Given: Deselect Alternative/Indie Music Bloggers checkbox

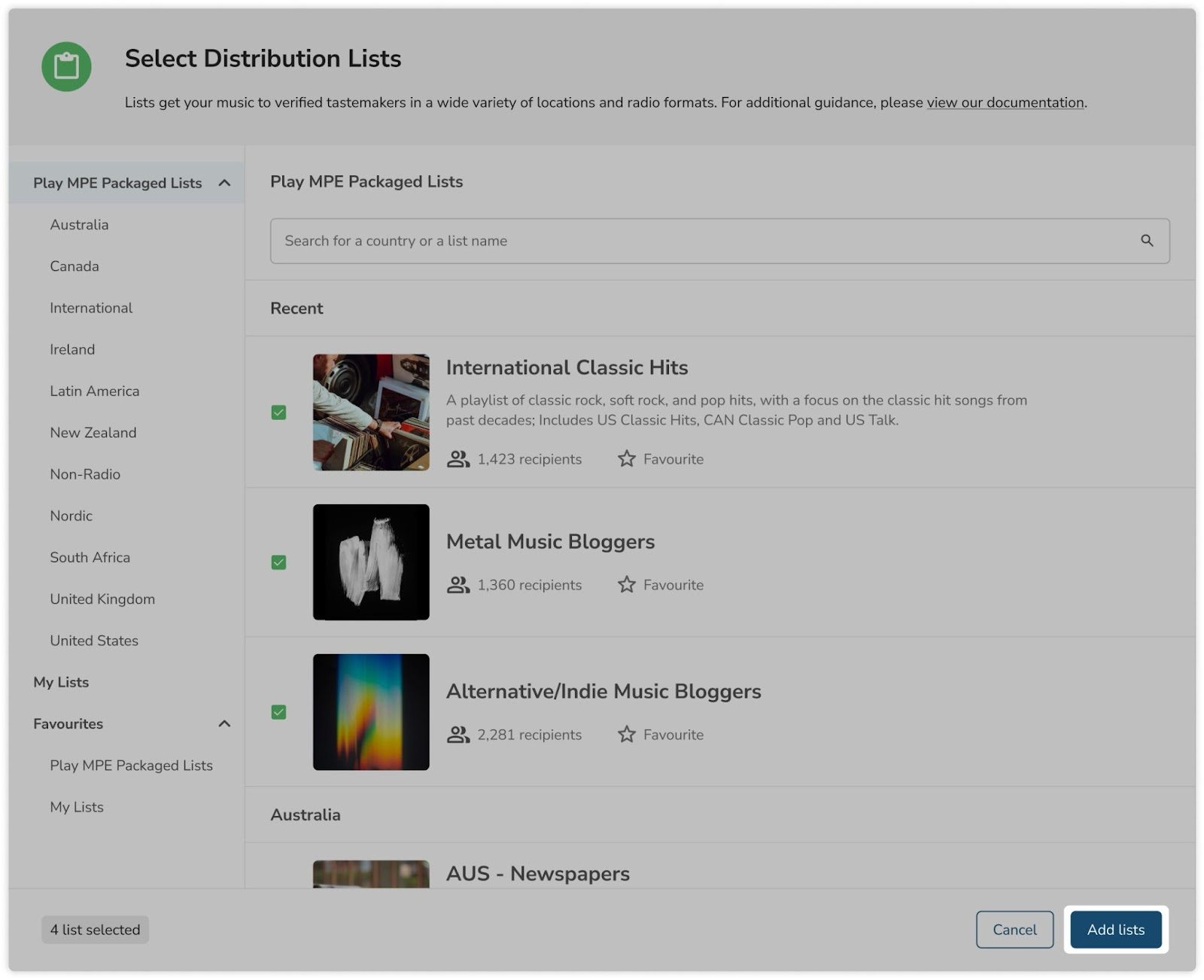Looking at the screenshot, I should (x=278, y=712).
